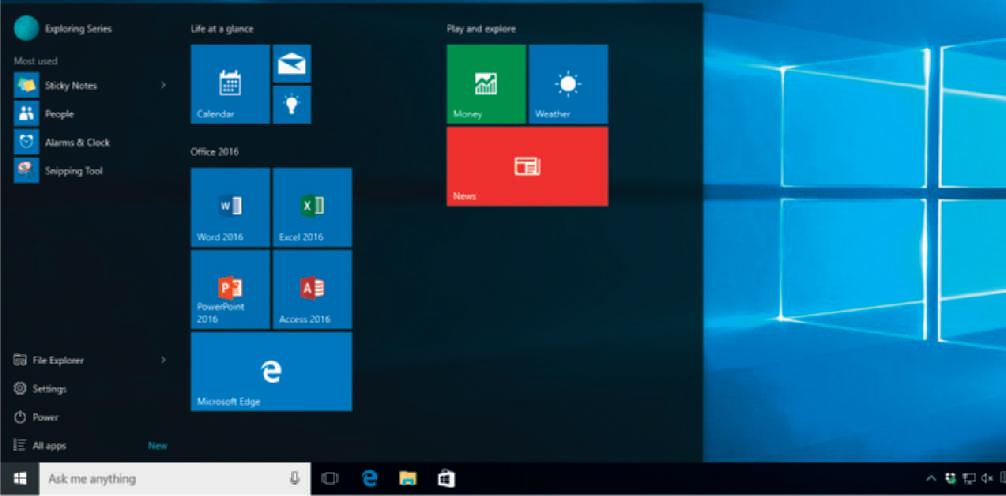
Task: Click the muted volume tray icon
Action: click(987, 479)
